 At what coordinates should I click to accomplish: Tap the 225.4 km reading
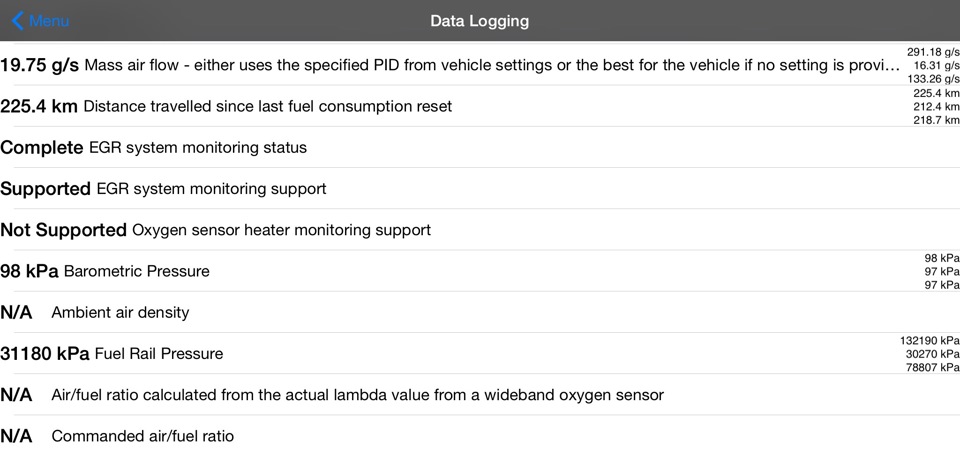(39, 106)
